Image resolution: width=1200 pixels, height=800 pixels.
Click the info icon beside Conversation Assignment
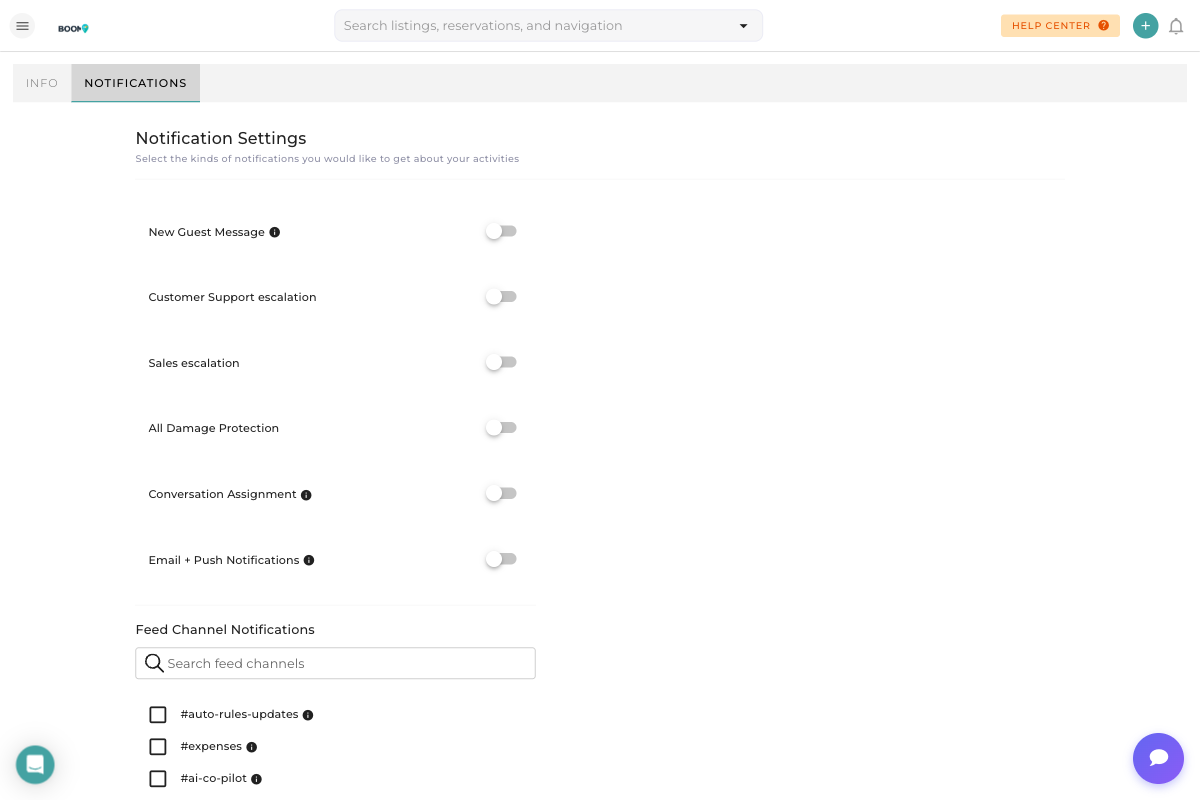point(306,494)
